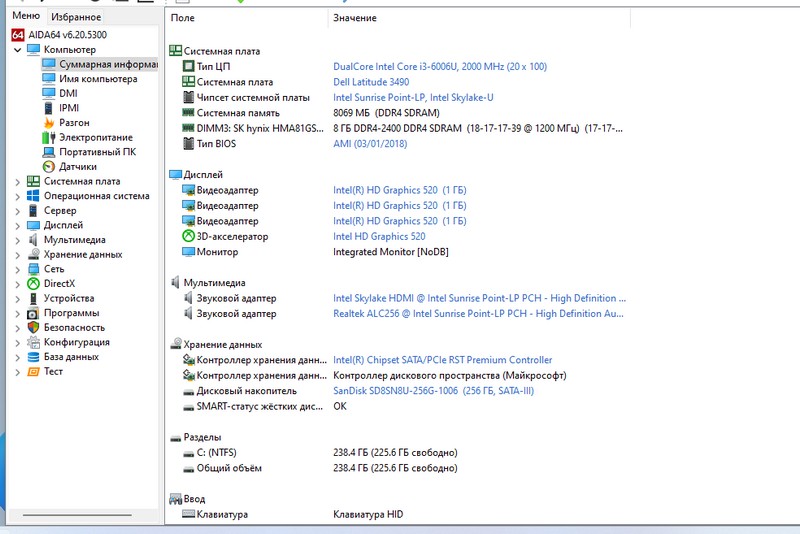The width and height of the screenshot is (800, 534).
Task: Click the Значение column header
Action: click(x=354, y=18)
